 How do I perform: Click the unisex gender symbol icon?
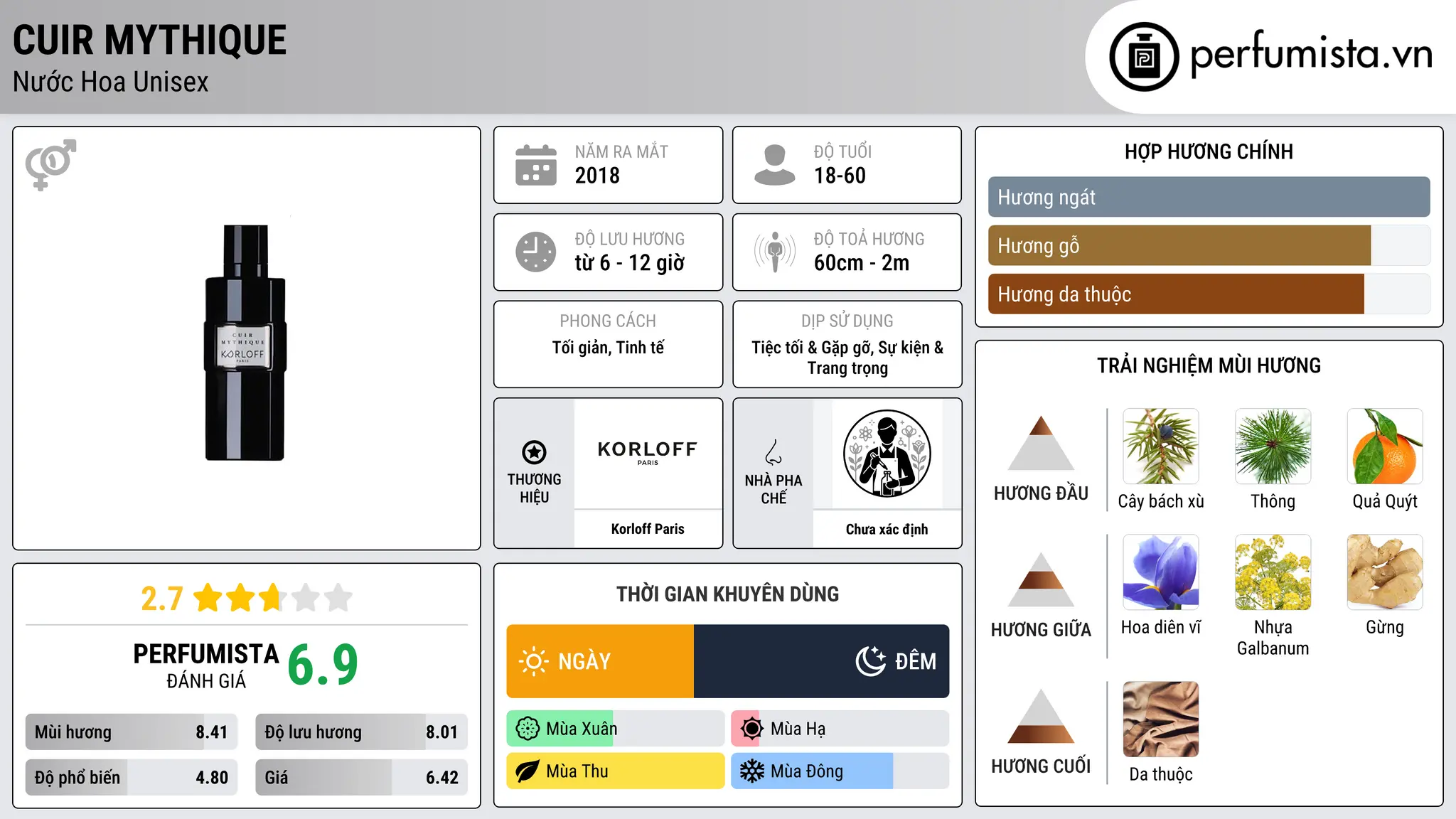[x=50, y=165]
